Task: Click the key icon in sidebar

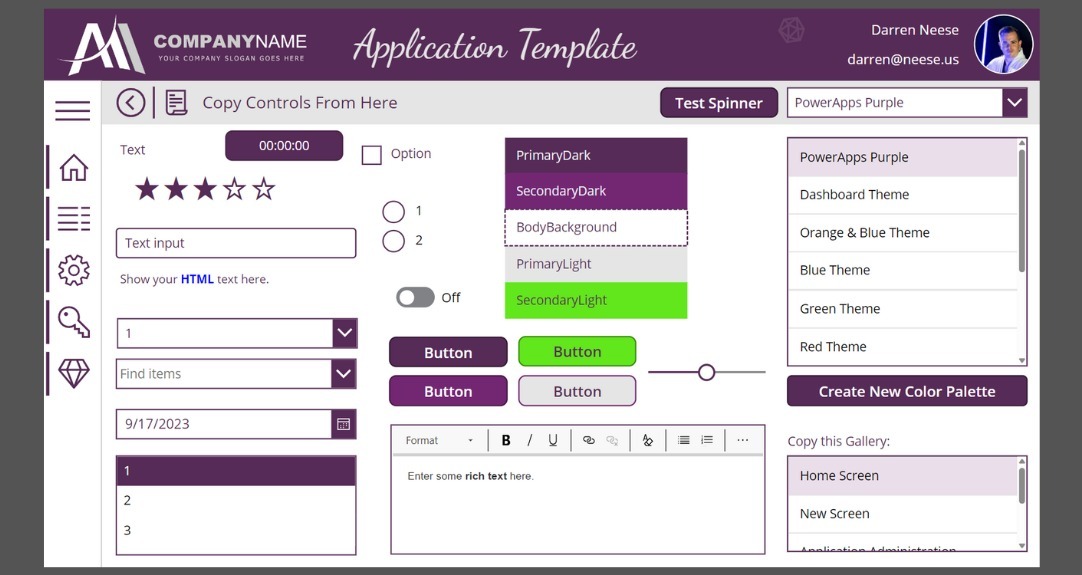Action: coord(73,321)
